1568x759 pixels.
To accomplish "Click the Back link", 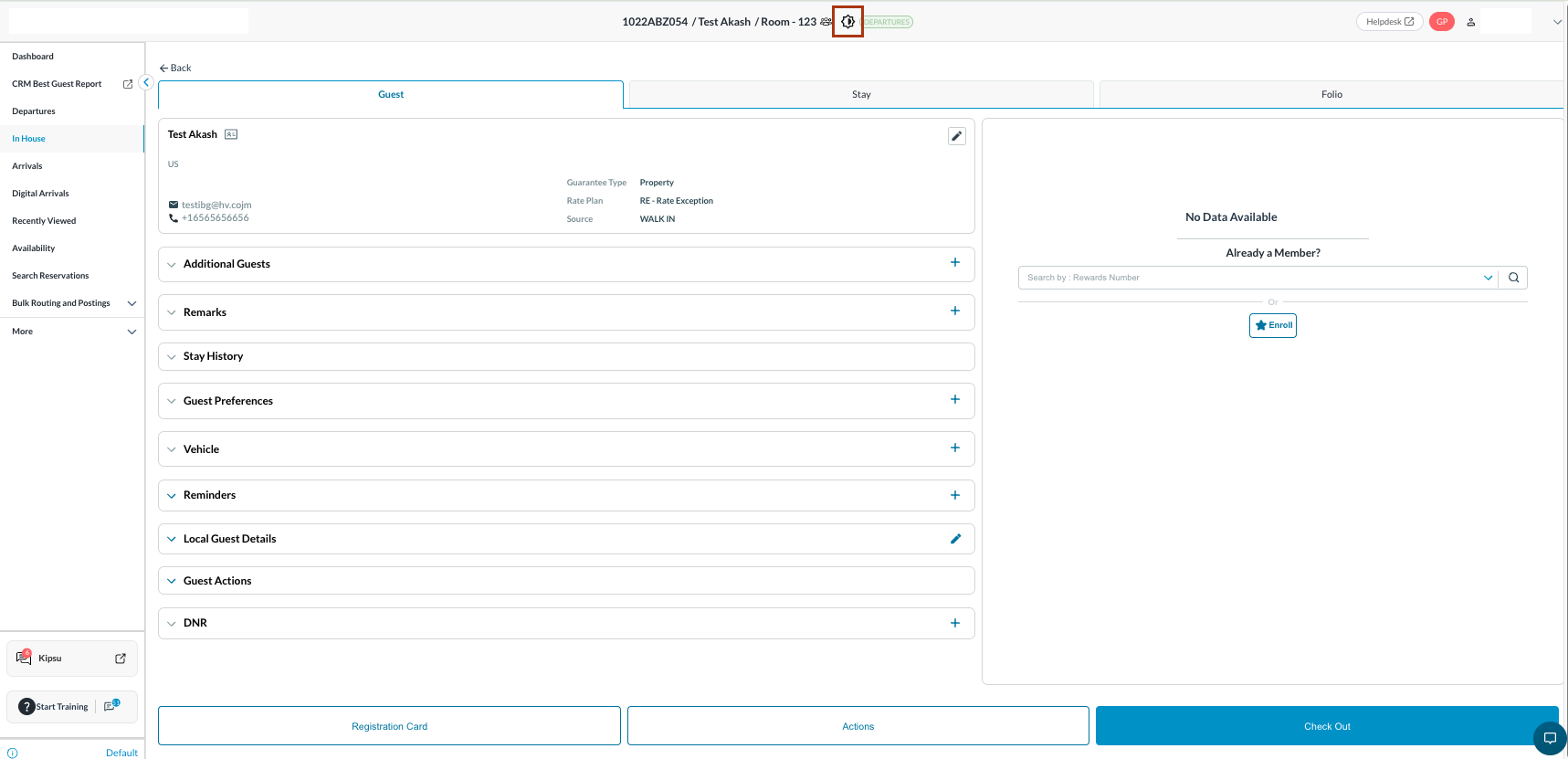I will click(175, 69).
